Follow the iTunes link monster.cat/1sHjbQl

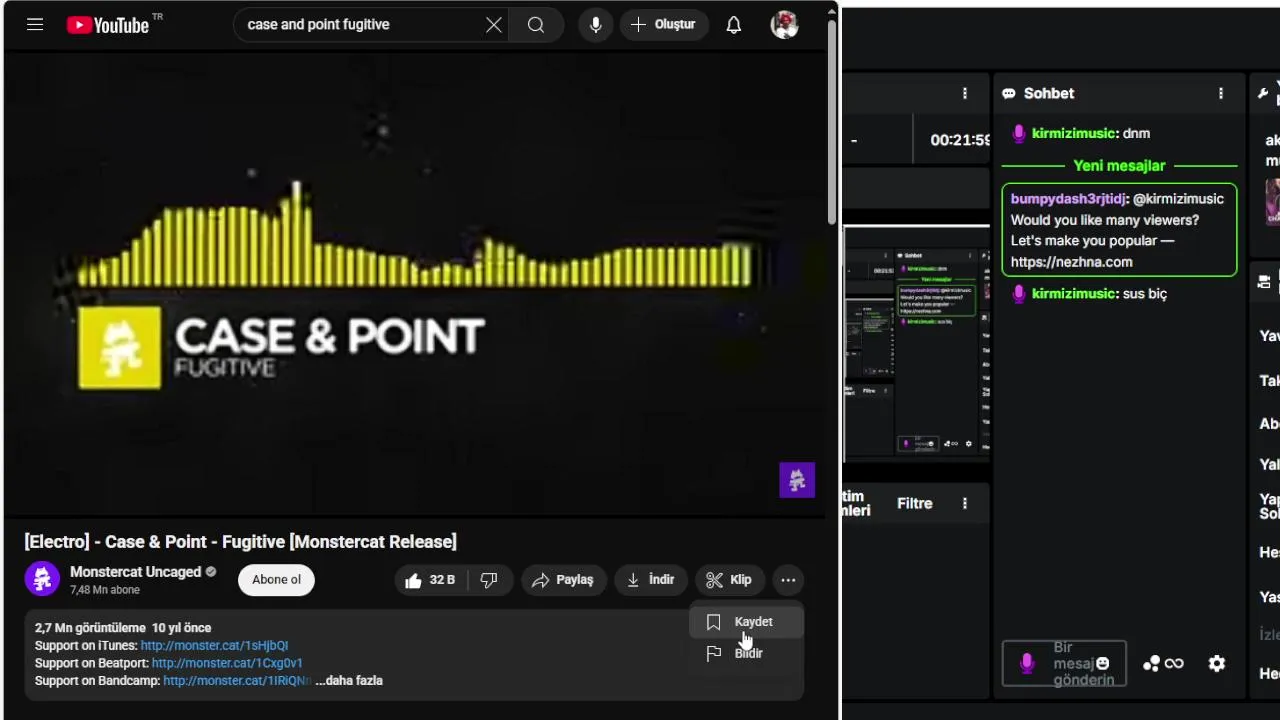[214, 645]
